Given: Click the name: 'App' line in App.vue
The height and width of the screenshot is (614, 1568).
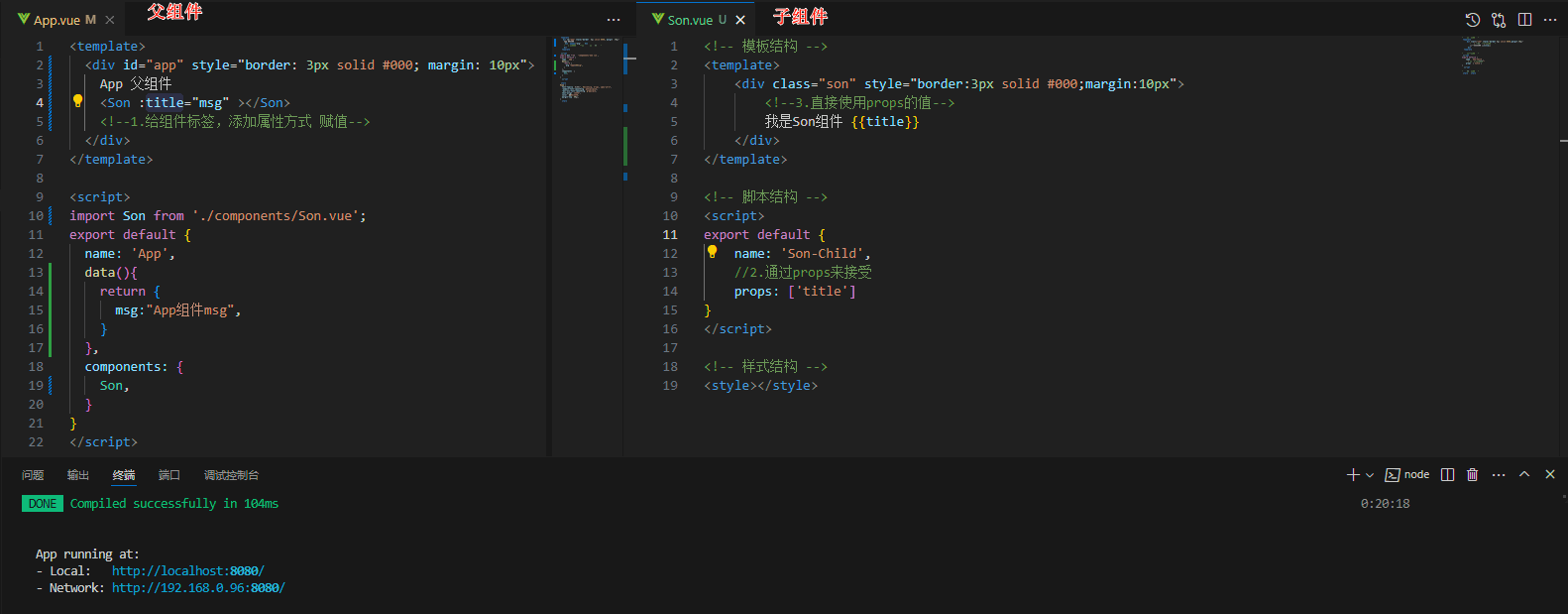Looking at the screenshot, I should tap(130, 253).
